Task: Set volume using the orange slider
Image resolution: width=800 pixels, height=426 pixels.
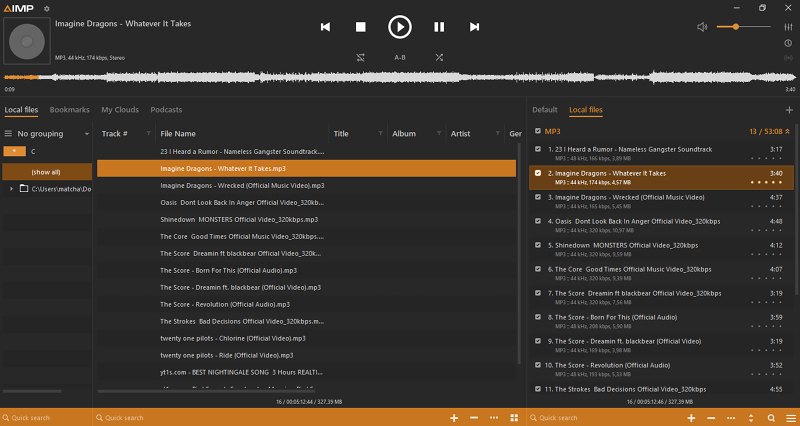Action: click(x=743, y=27)
